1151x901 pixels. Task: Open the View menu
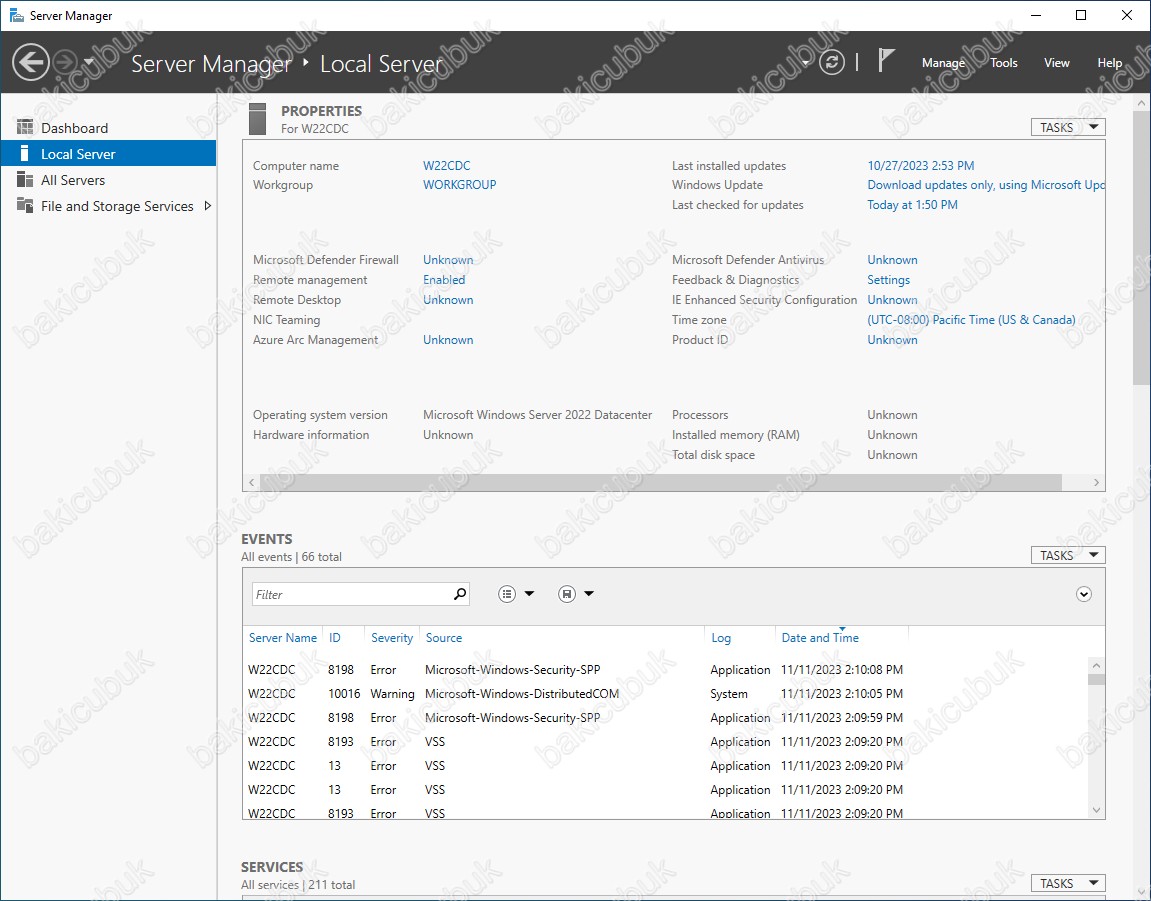pos(1056,63)
